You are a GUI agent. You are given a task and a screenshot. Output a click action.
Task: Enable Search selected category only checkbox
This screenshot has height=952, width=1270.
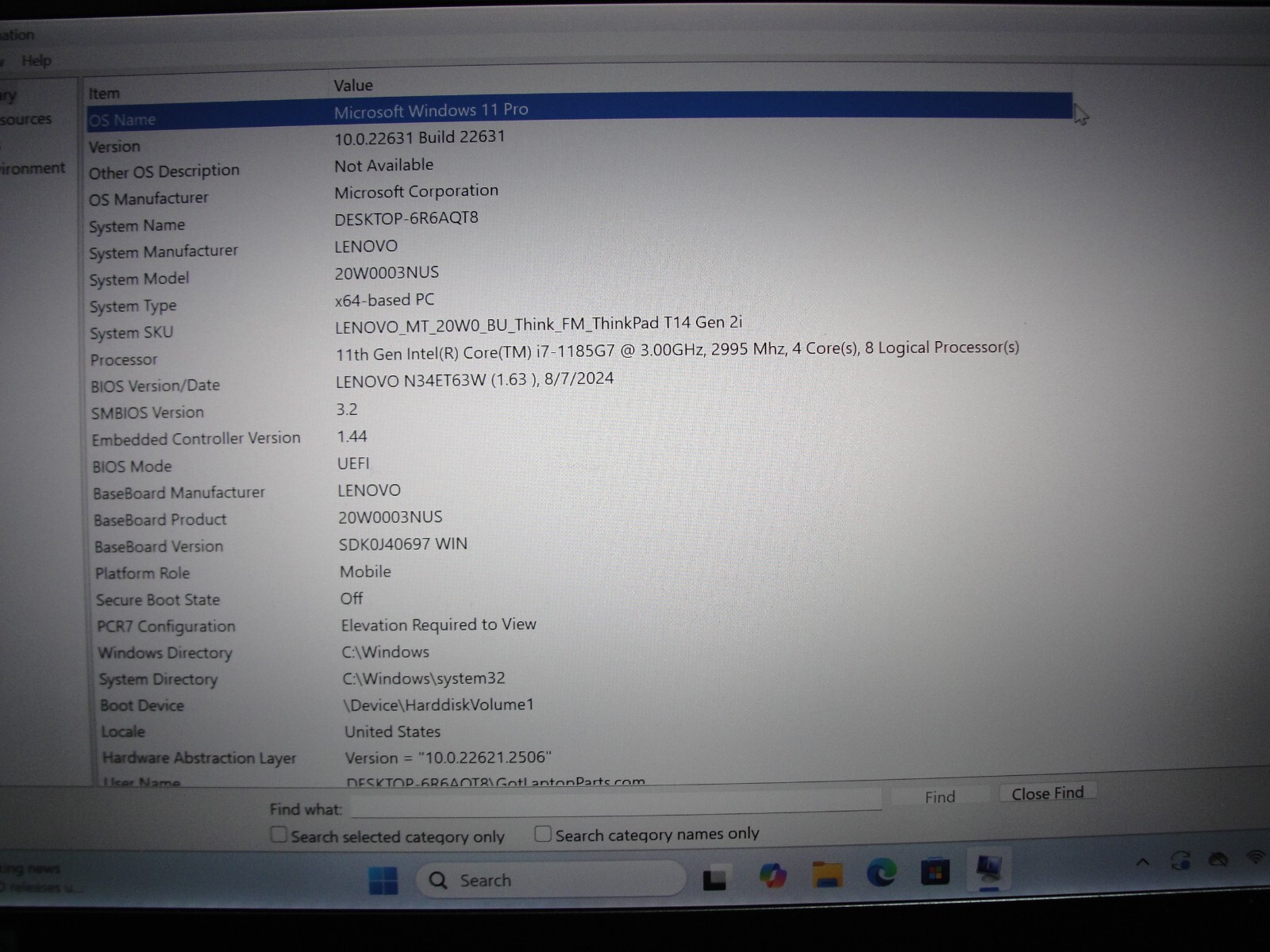(x=279, y=835)
